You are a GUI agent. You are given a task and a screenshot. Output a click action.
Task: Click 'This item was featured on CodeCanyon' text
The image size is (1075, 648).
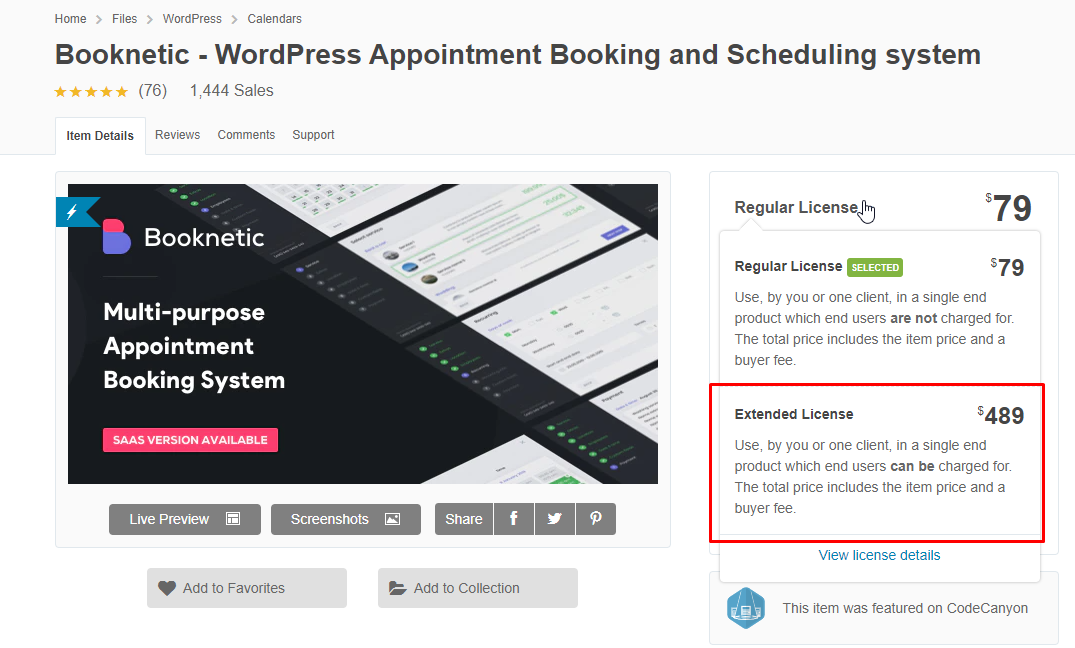pos(905,608)
